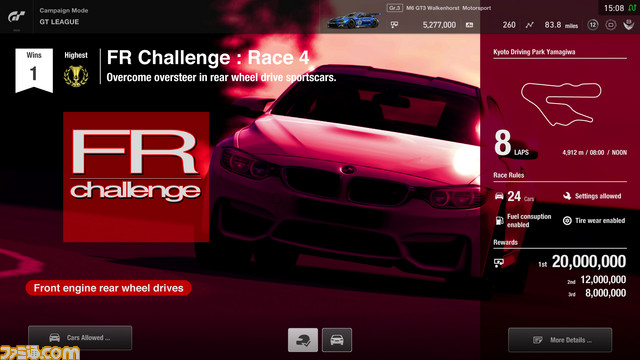Click the Tire wear enabled icon
The height and width of the screenshot is (360, 640).
click(567, 221)
